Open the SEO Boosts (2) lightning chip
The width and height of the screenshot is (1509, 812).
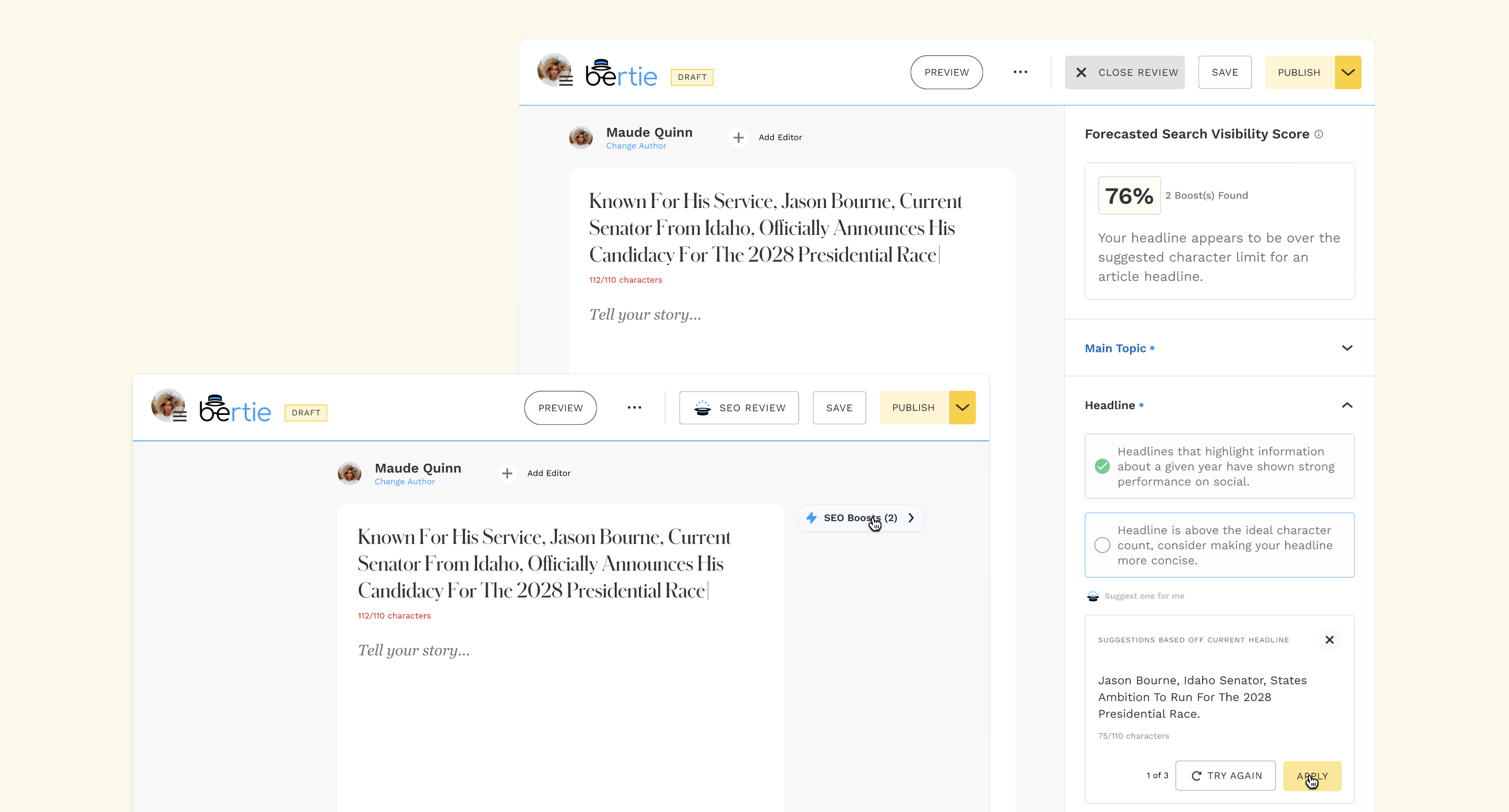(x=860, y=518)
